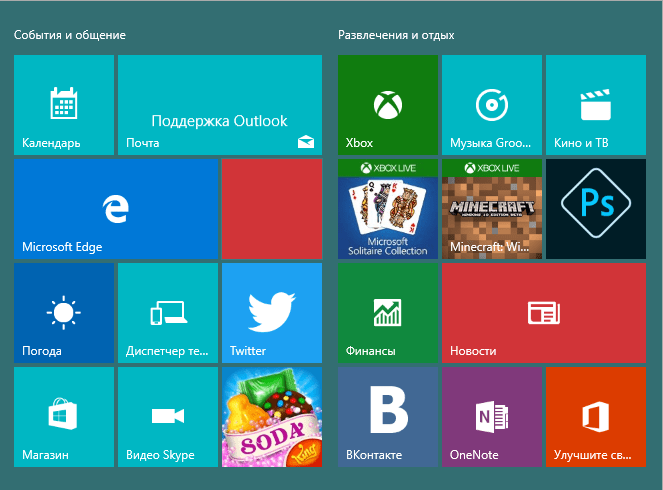Launch Microsoft Edge tile
The height and width of the screenshot is (490, 663).
point(116,209)
